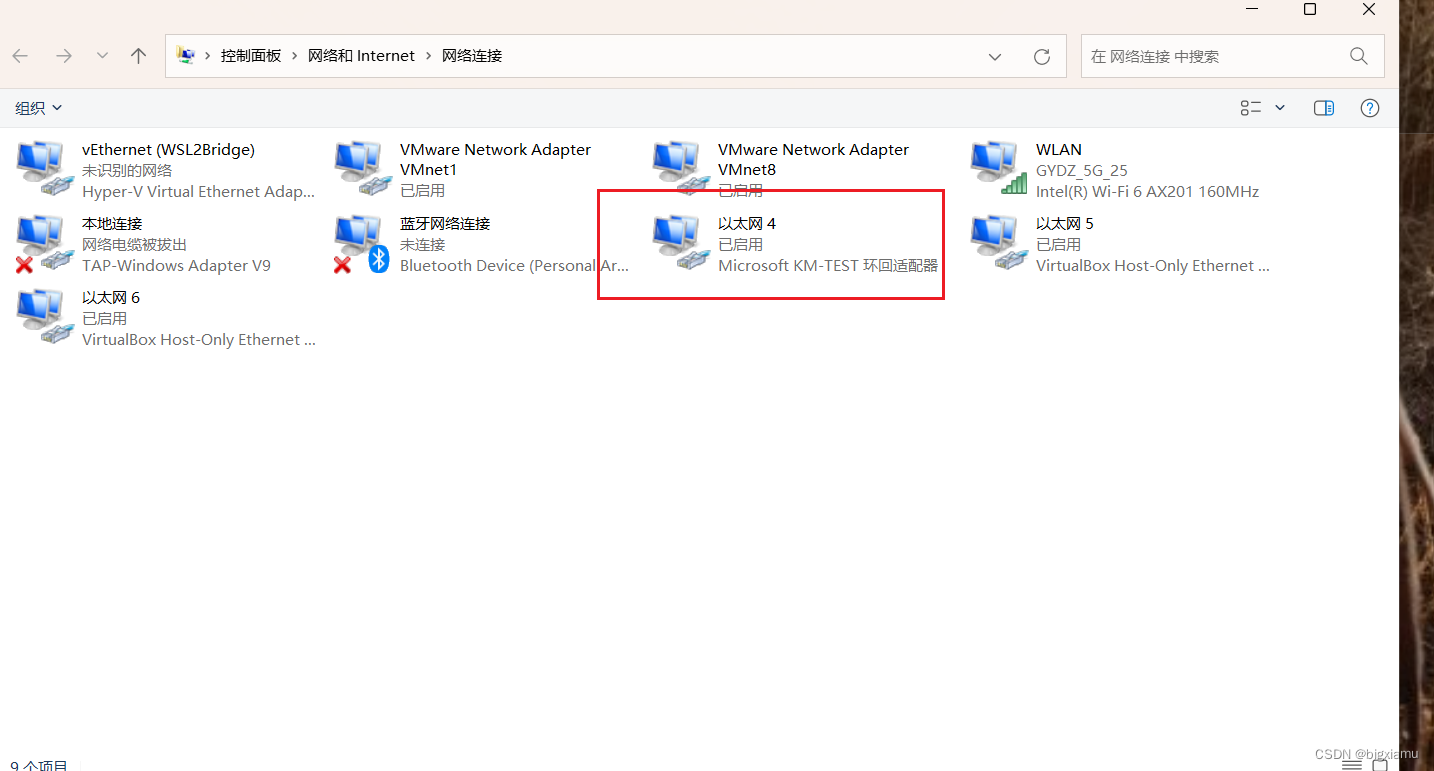Navigate to 网络和 Internet in the breadcrumb

point(361,56)
